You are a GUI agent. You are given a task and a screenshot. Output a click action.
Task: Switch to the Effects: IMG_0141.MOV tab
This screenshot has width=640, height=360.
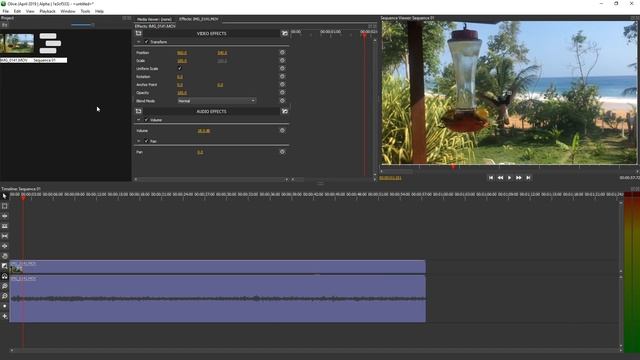[199, 19]
